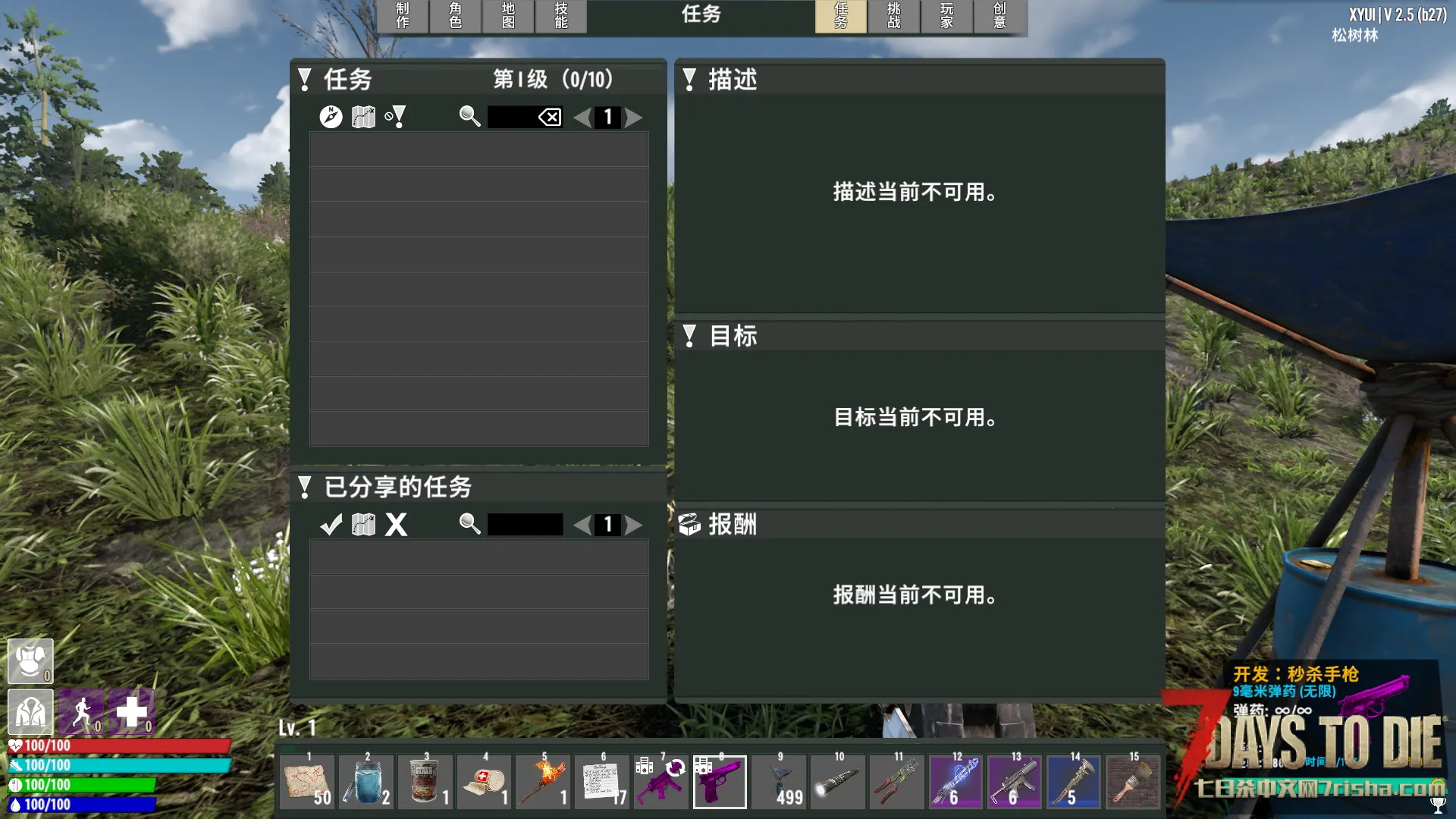Go to next page of quest list
1456x819 pixels.
click(x=634, y=117)
